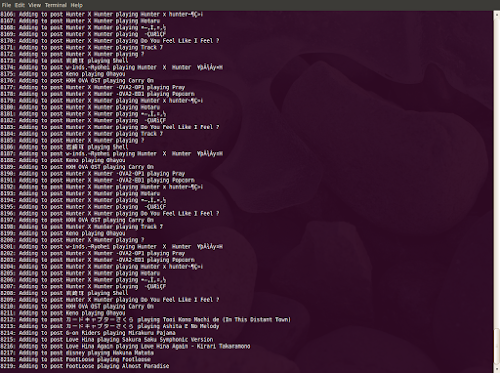Open the Terminal menu
The width and height of the screenshot is (500, 373).
pos(56,5)
